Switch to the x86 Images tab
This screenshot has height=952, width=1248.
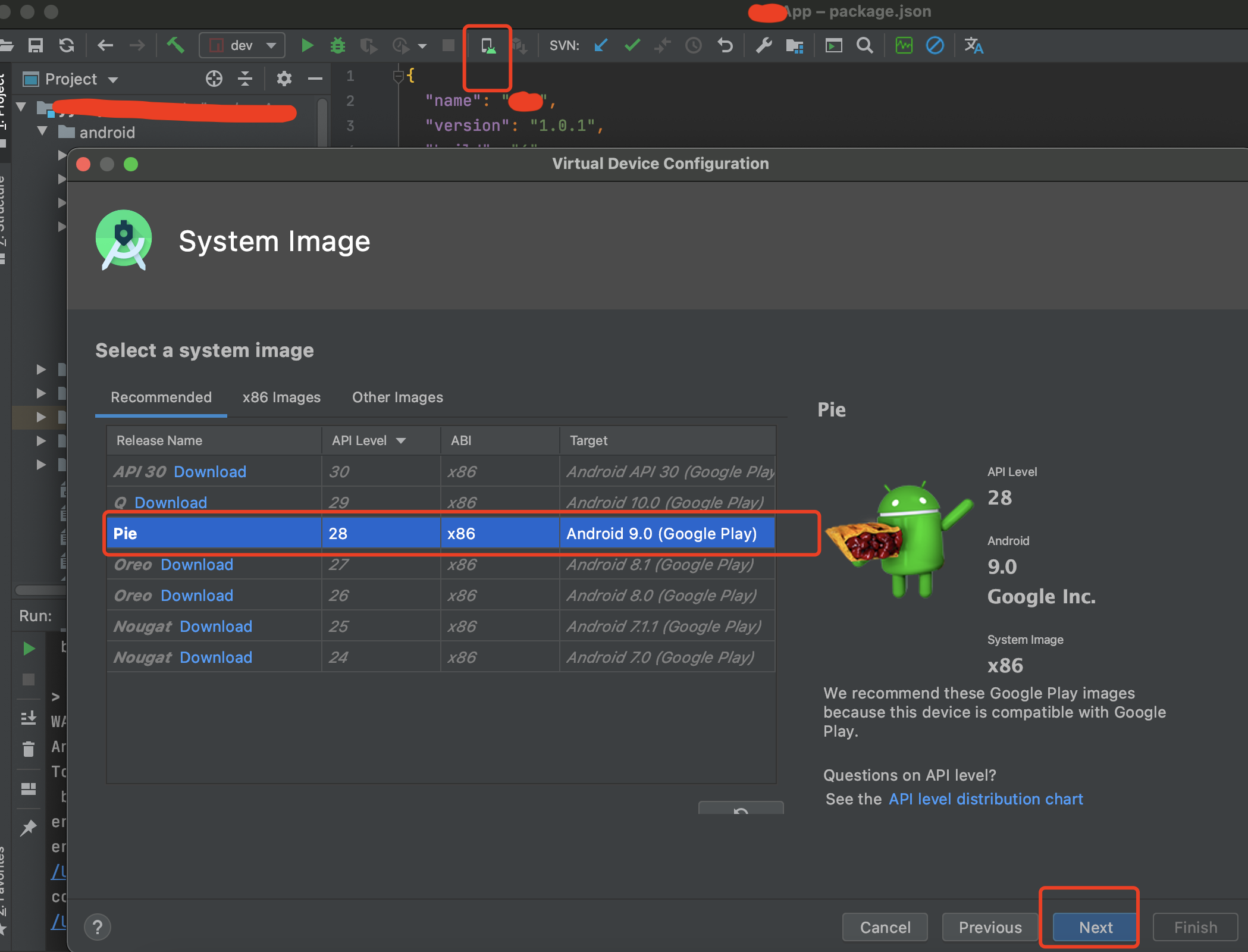pos(281,397)
